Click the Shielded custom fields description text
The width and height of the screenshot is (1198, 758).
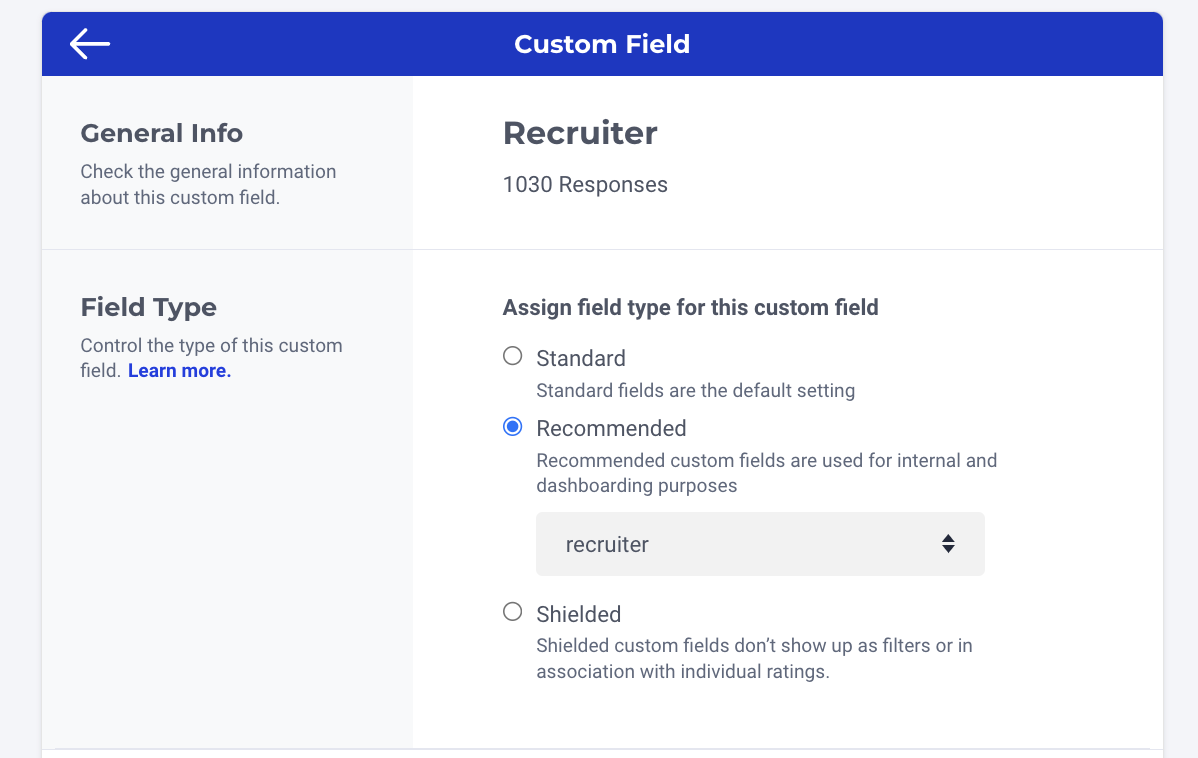754,659
